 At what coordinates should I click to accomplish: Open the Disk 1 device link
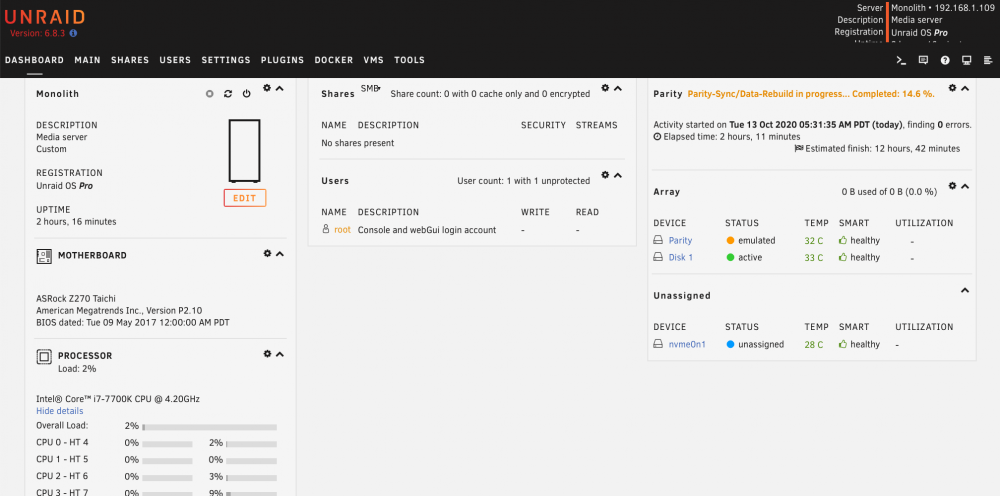(x=681, y=258)
